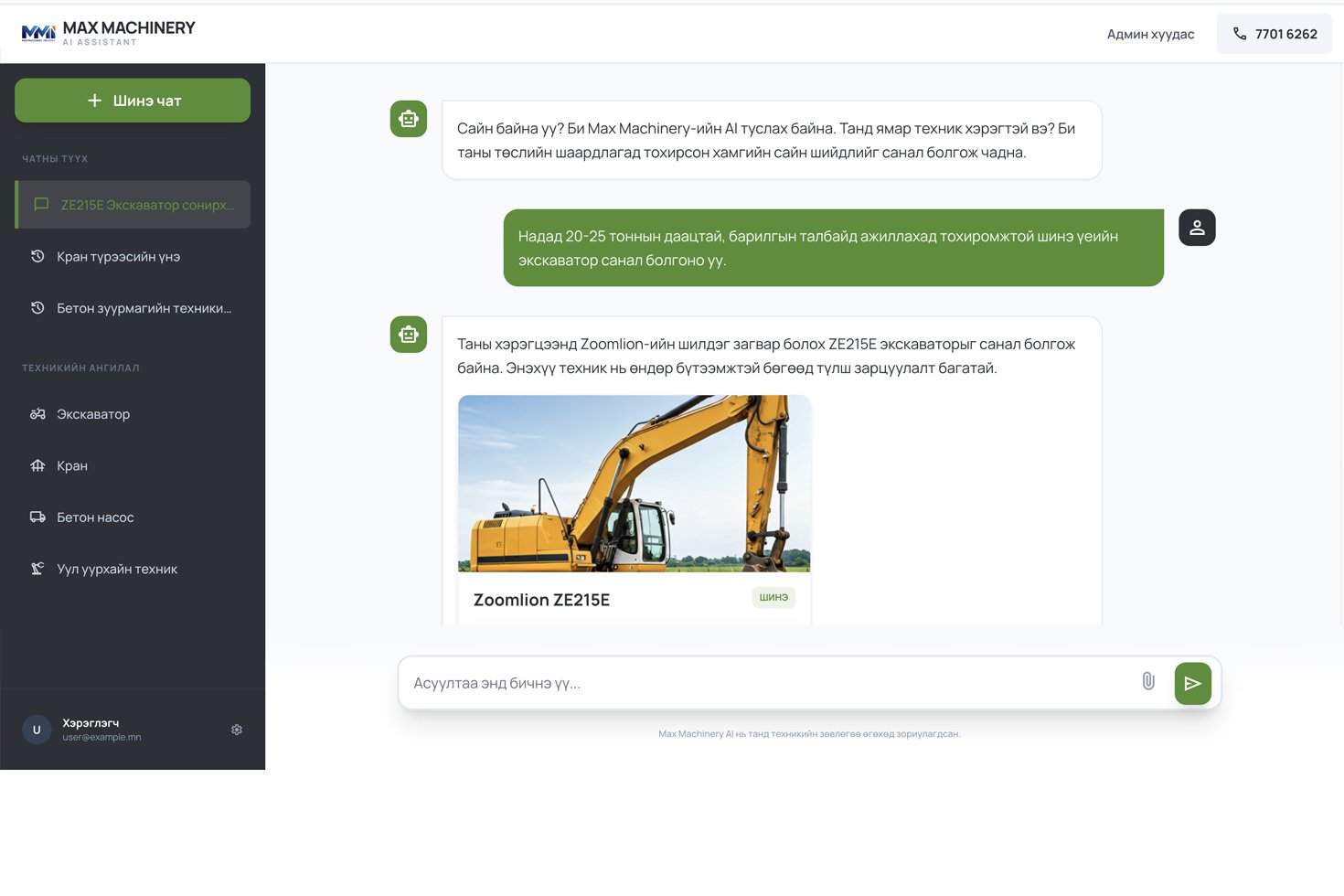Click the bot avatar on the first message
The image size is (1344, 896).
(409, 119)
